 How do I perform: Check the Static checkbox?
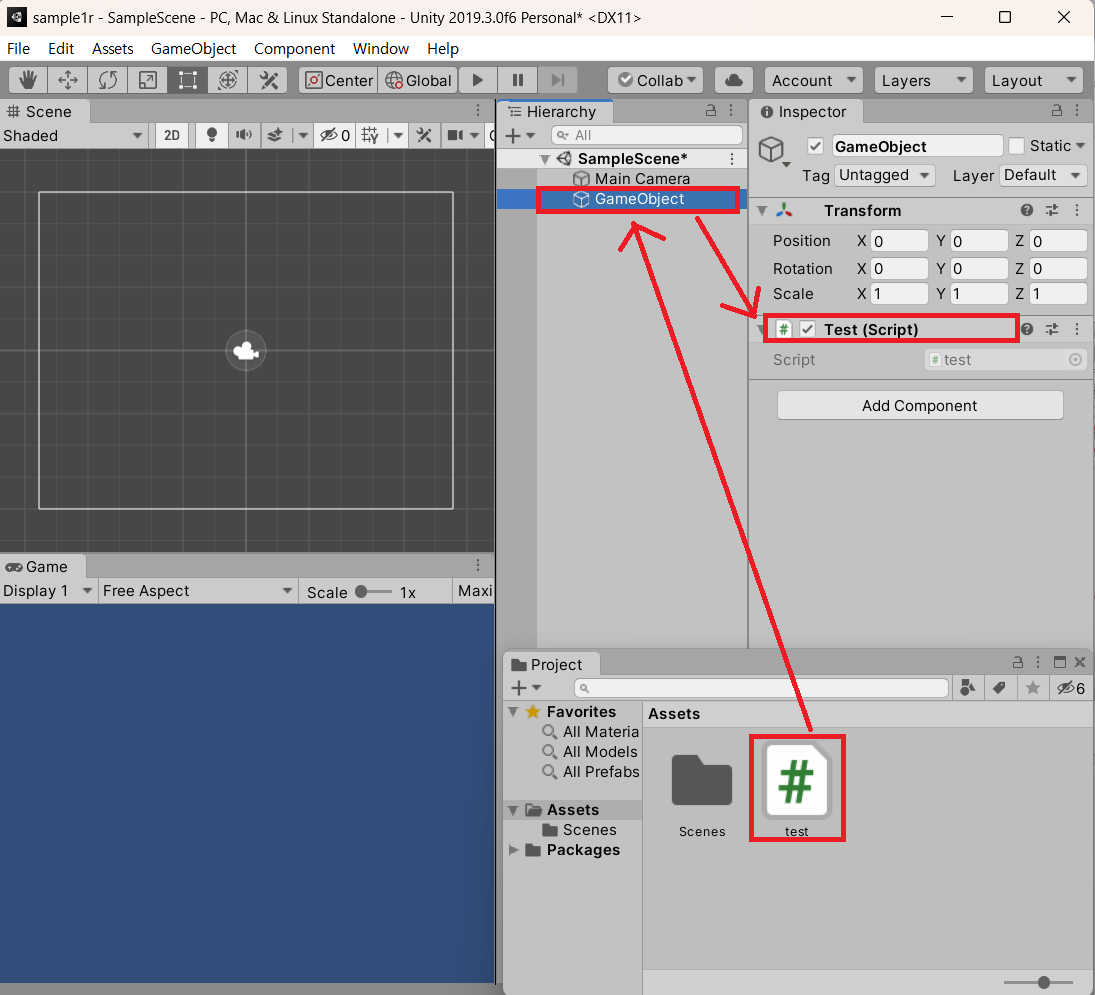click(1017, 146)
